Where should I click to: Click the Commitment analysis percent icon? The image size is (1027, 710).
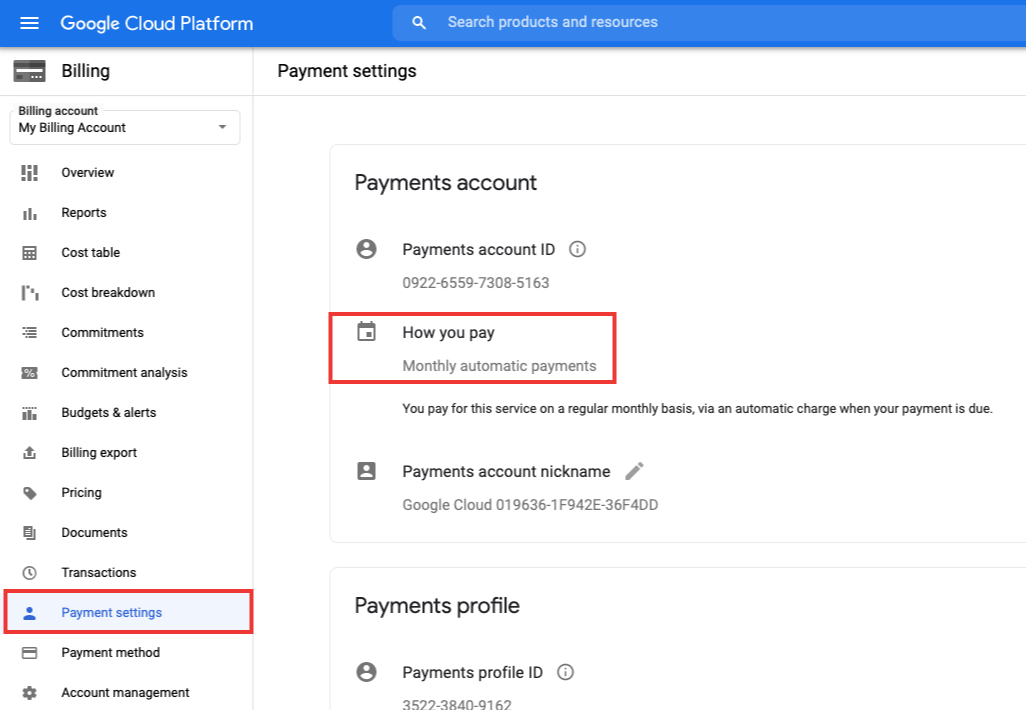(29, 373)
